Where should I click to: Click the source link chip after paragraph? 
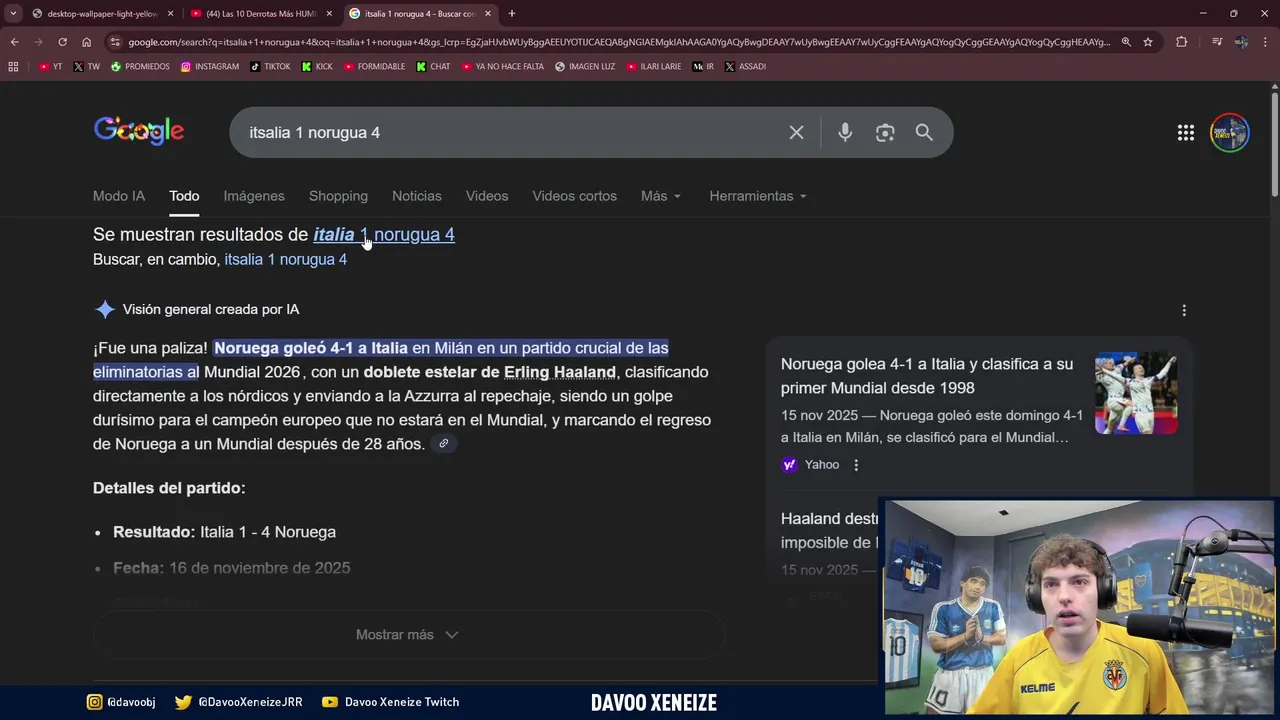point(443,444)
